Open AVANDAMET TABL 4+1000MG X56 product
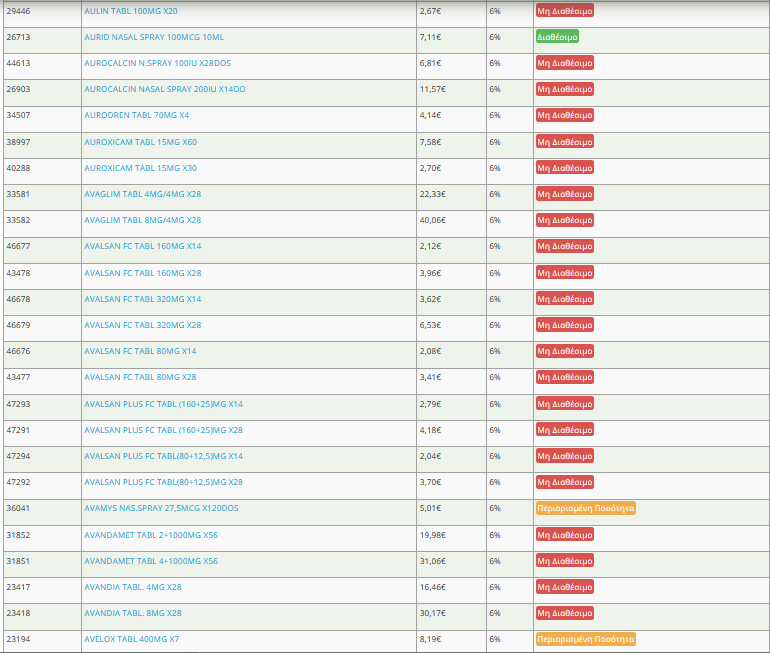 151,561
